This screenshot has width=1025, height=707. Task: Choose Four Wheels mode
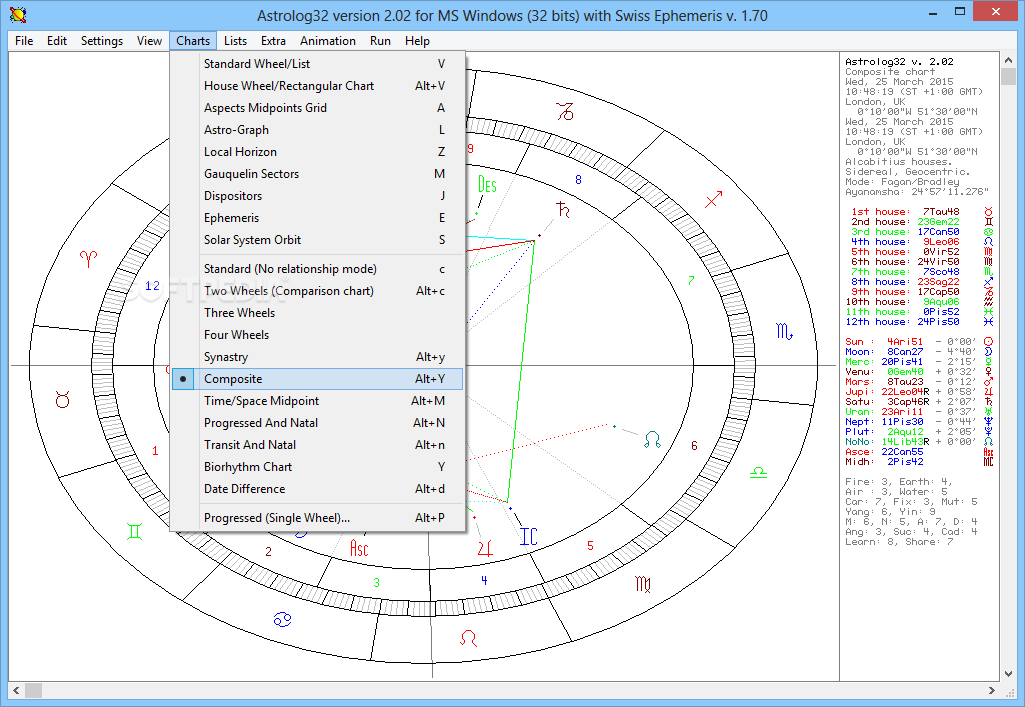coord(317,335)
